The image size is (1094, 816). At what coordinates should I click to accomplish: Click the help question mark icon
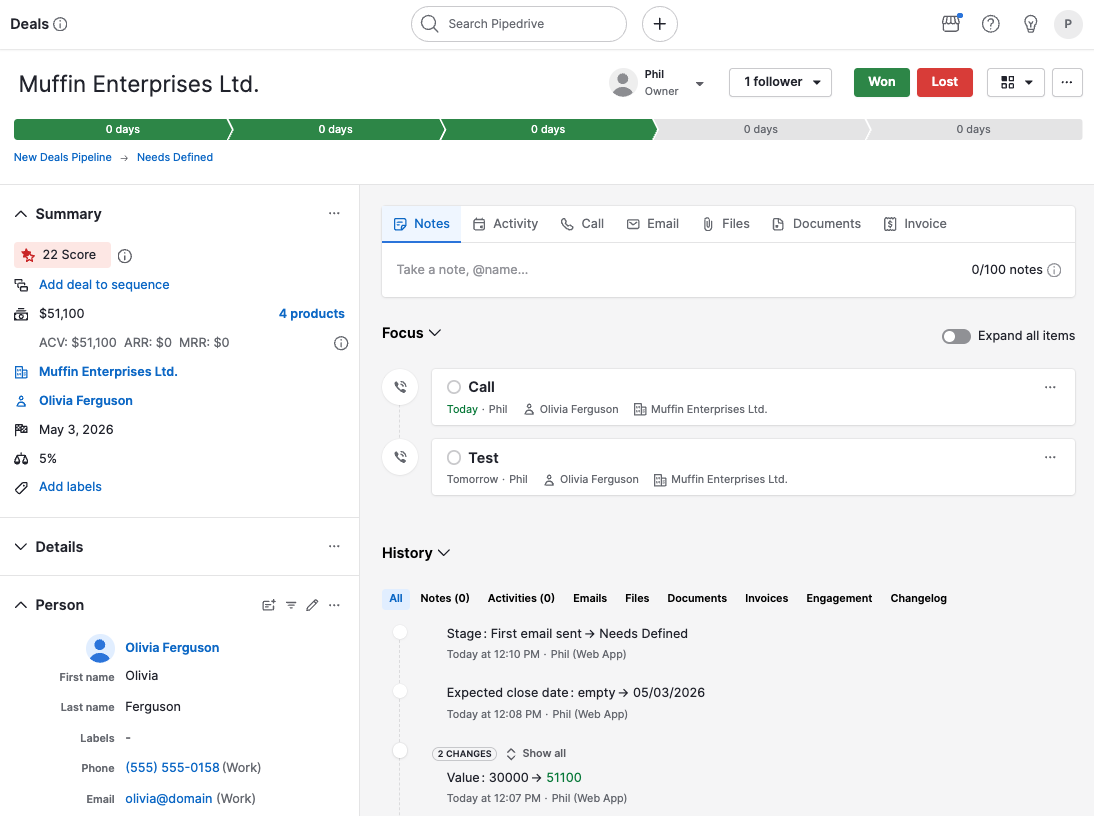990,24
